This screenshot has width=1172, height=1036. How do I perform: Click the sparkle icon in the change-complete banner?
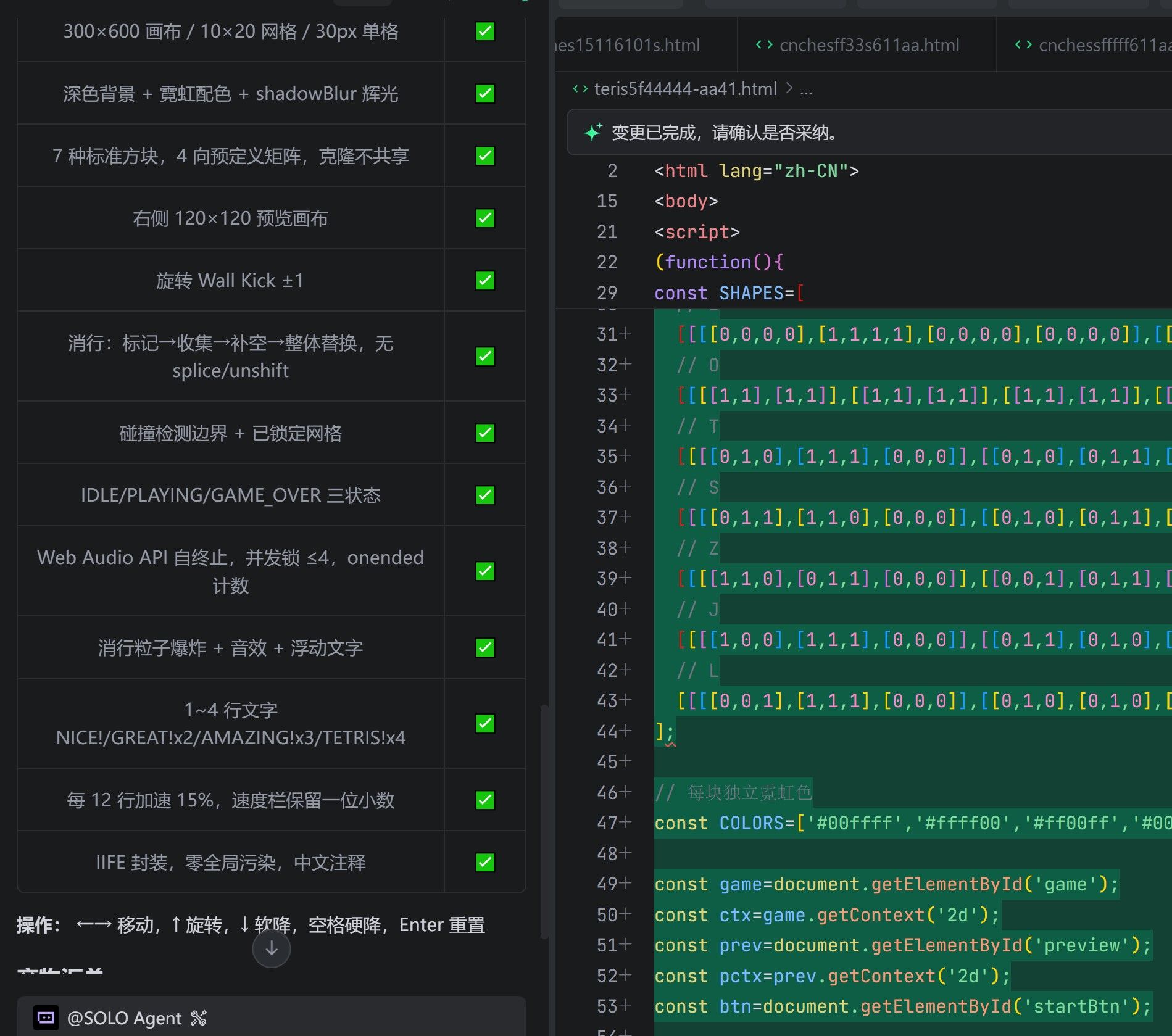592,132
